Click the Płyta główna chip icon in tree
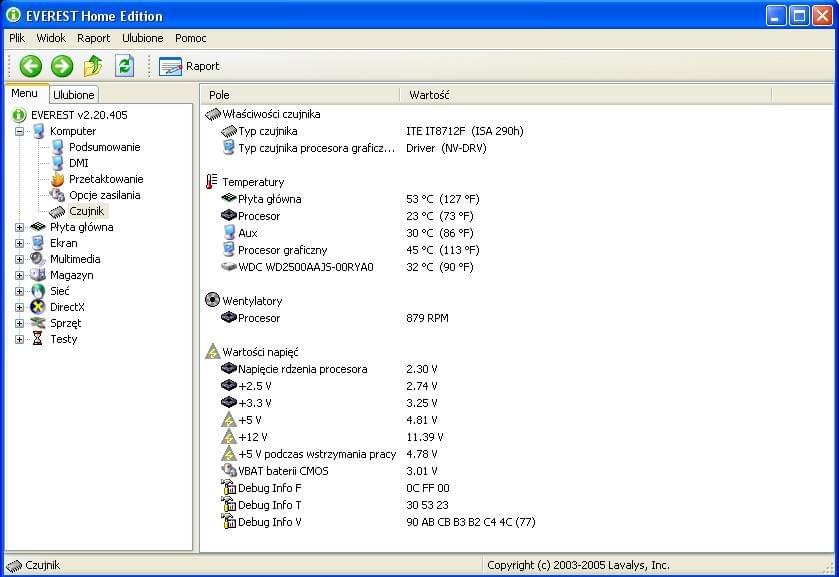Screen dimensions: 839x577 pyautogui.click(x=38, y=227)
